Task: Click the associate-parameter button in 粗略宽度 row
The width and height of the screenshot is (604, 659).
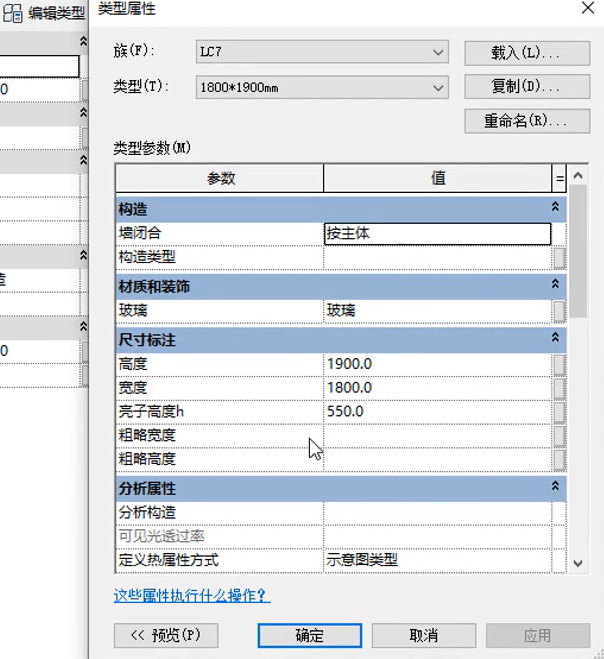Action: coord(559,436)
